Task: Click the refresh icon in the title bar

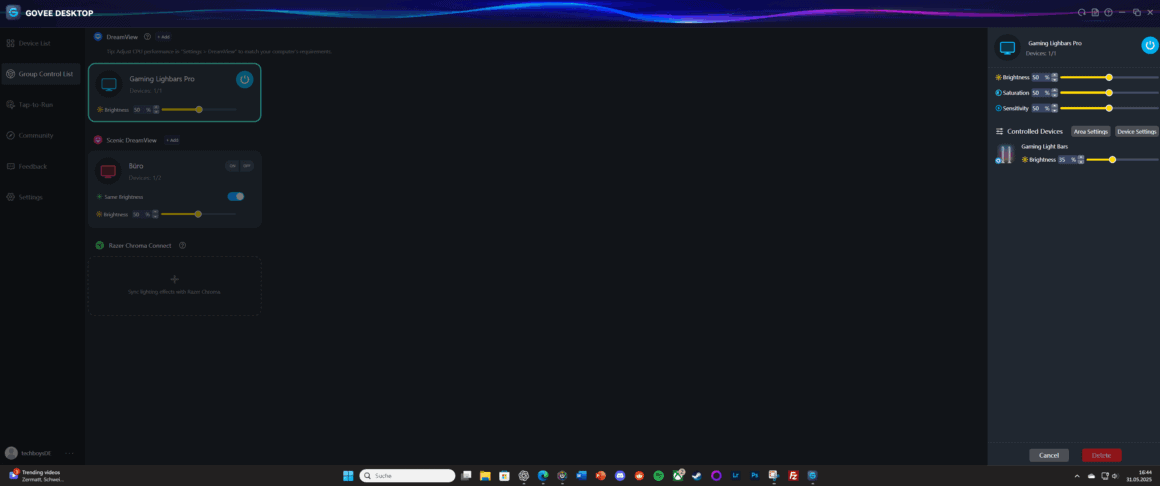Action: click(1082, 13)
